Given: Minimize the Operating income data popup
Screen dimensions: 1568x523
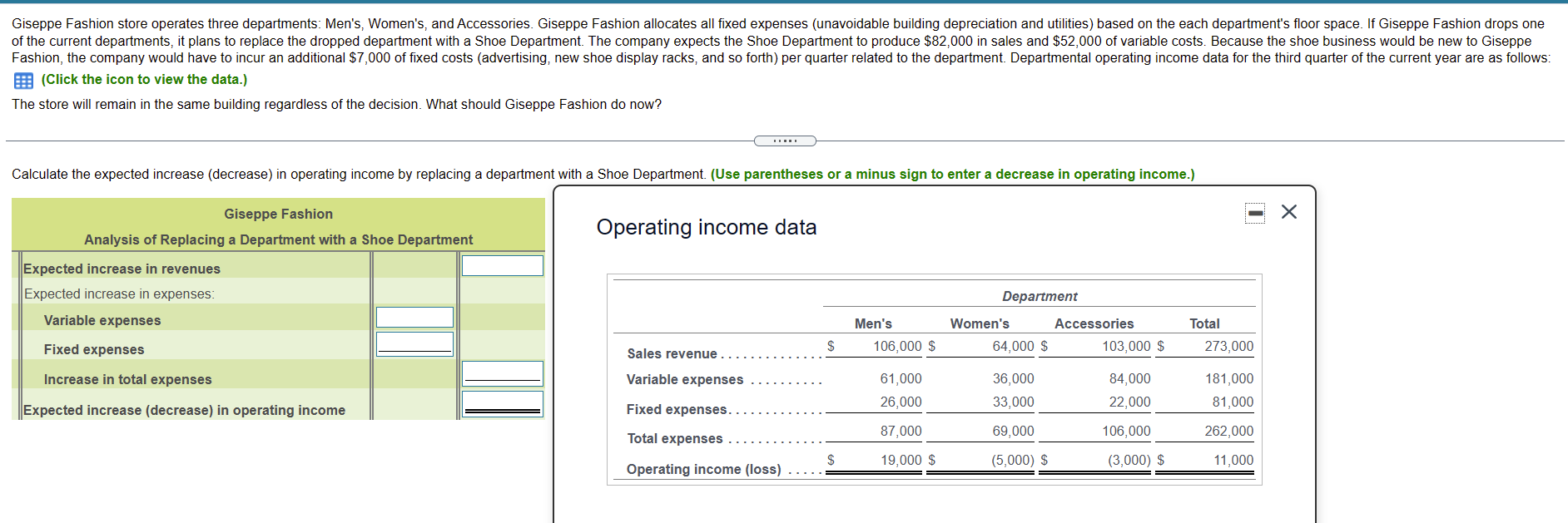Looking at the screenshot, I should [x=1255, y=214].
